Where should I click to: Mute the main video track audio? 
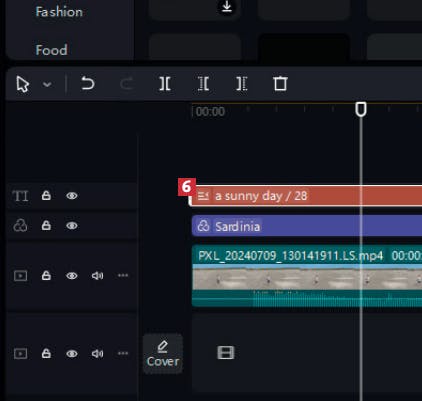[x=97, y=276]
